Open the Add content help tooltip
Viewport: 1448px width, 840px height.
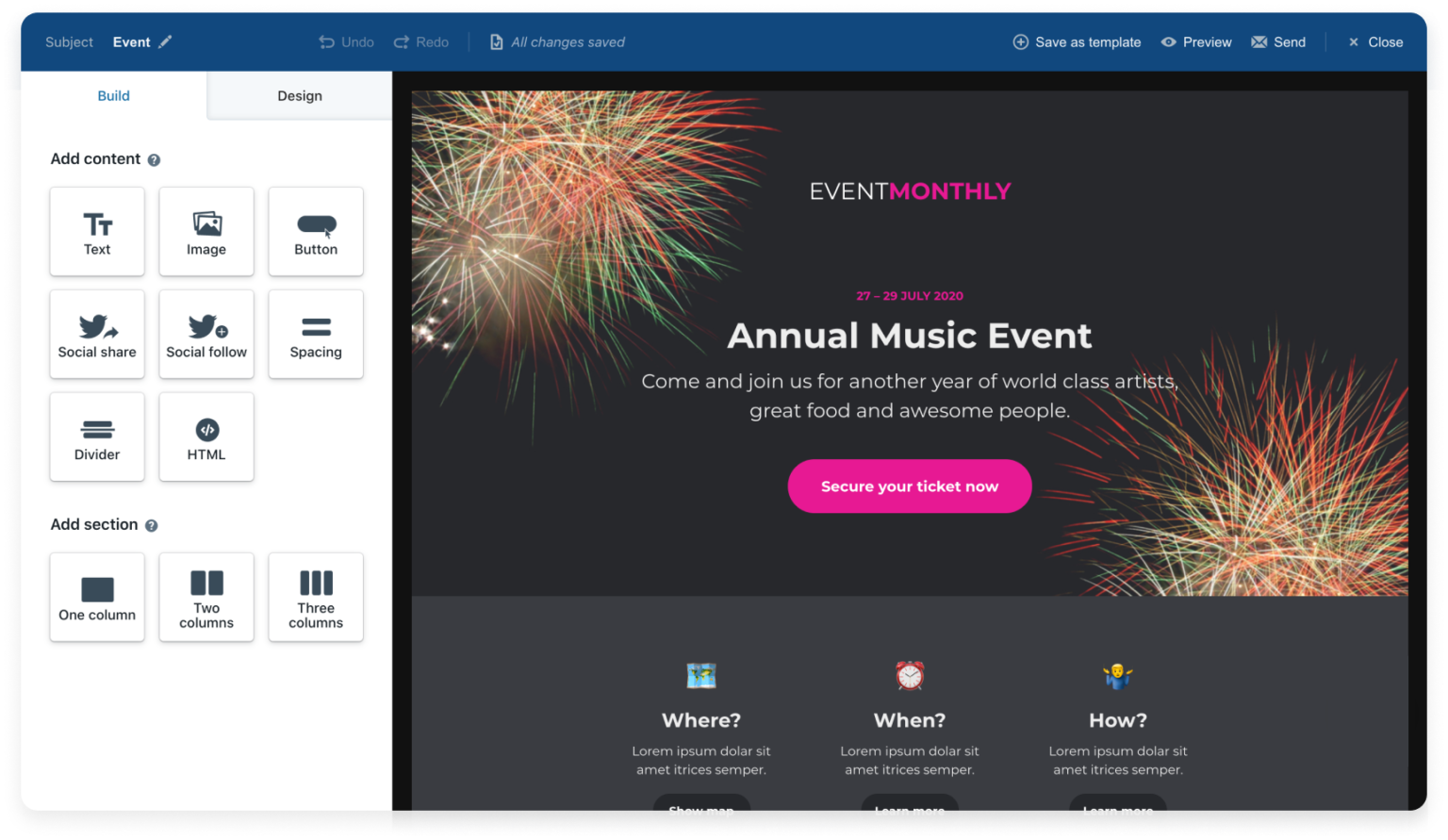tap(153, 159)
